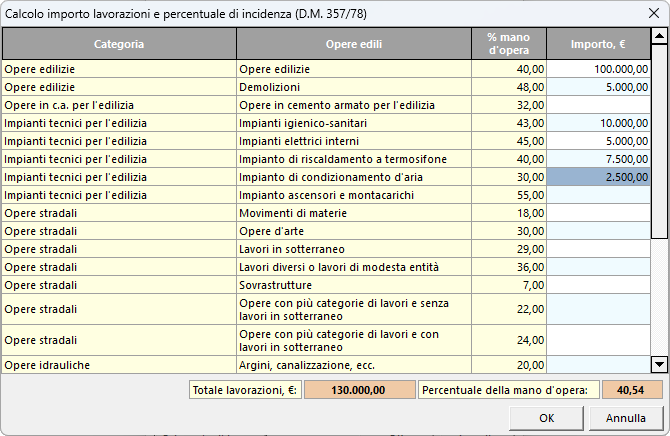Select the % mano d'opera column header
Screen dimensions: 670x436
click(509, 44)
